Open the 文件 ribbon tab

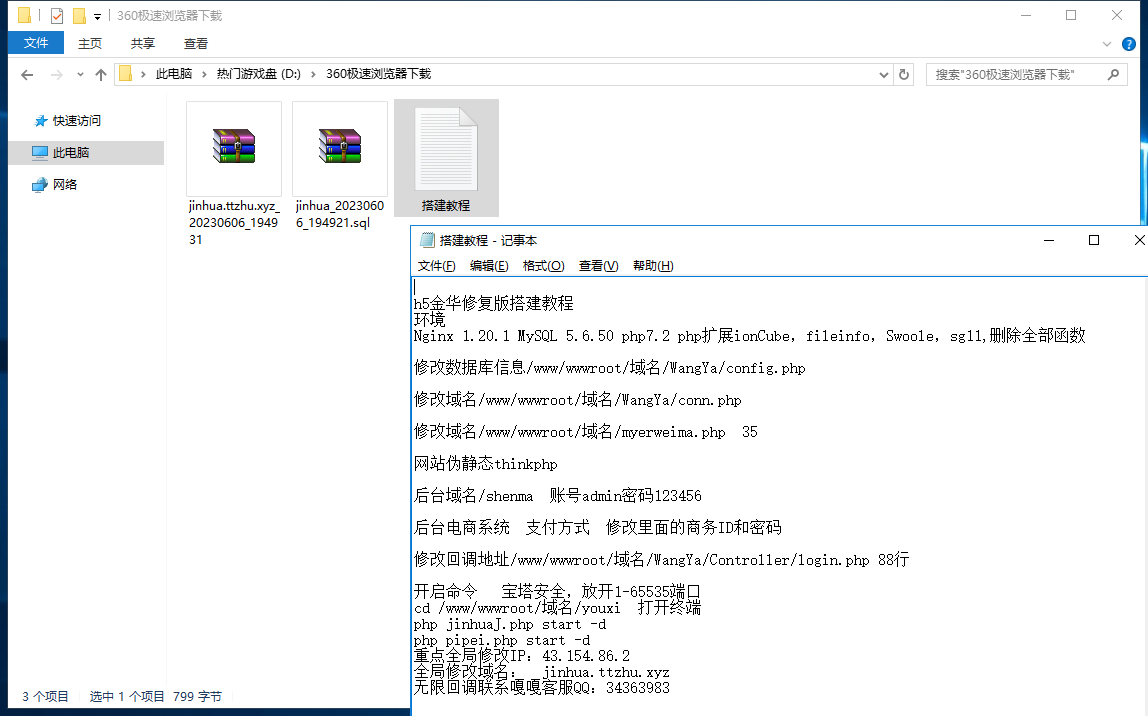pyautogui.click(x=36, y=43)
